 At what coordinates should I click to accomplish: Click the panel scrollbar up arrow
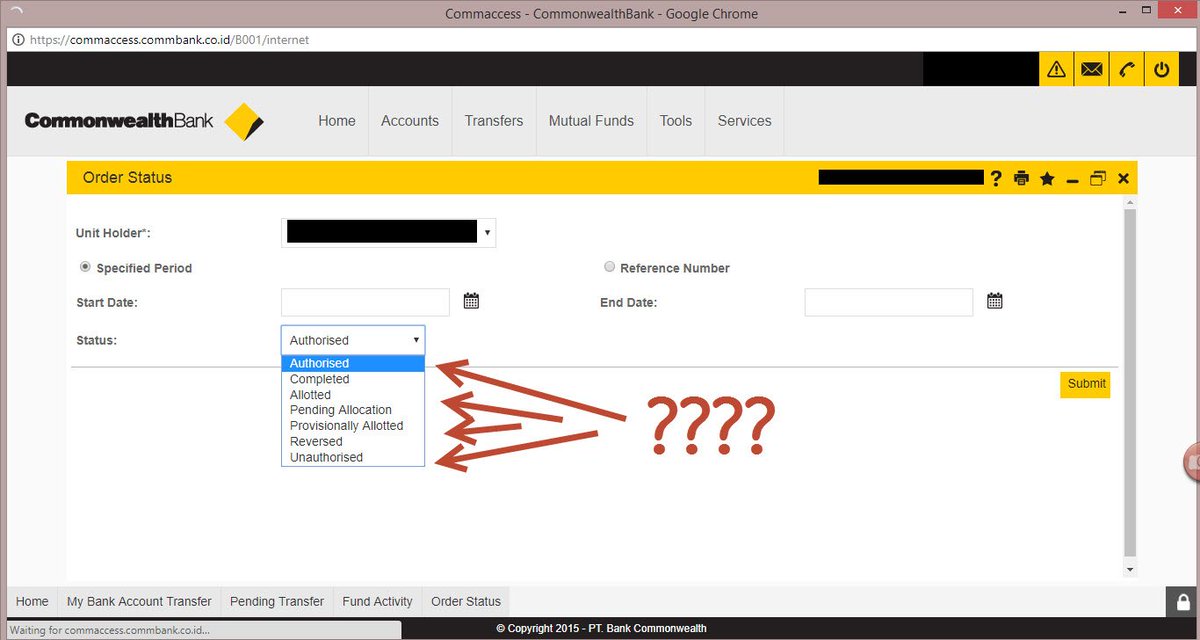point(1130,201)
